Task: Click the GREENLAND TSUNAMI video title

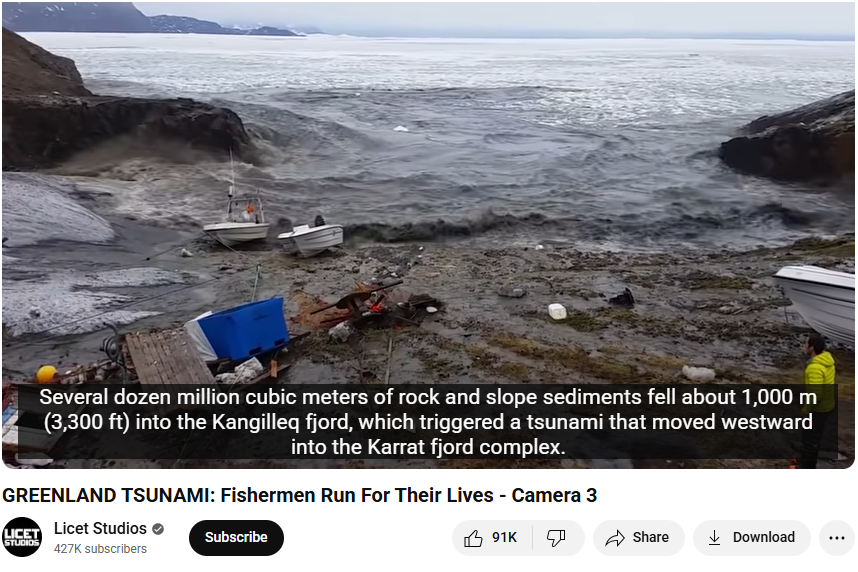Action: coord(299,495)
